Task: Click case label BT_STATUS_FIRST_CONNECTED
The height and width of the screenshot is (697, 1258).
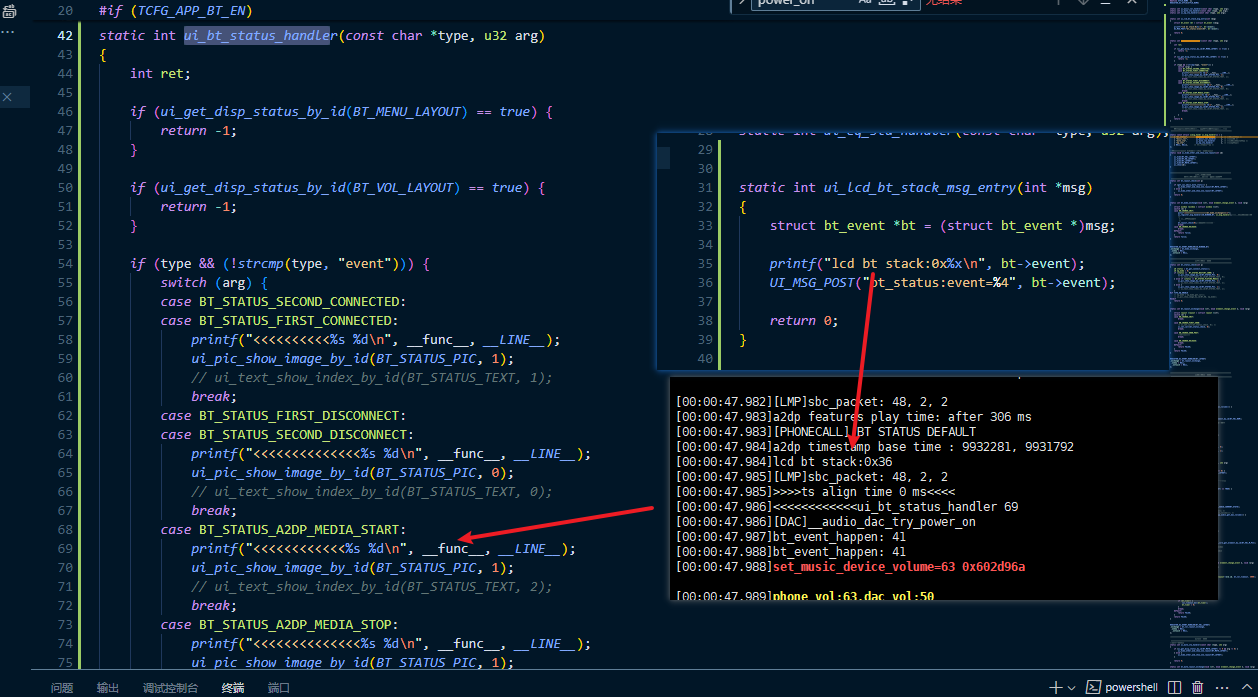Action: [295, 321]
